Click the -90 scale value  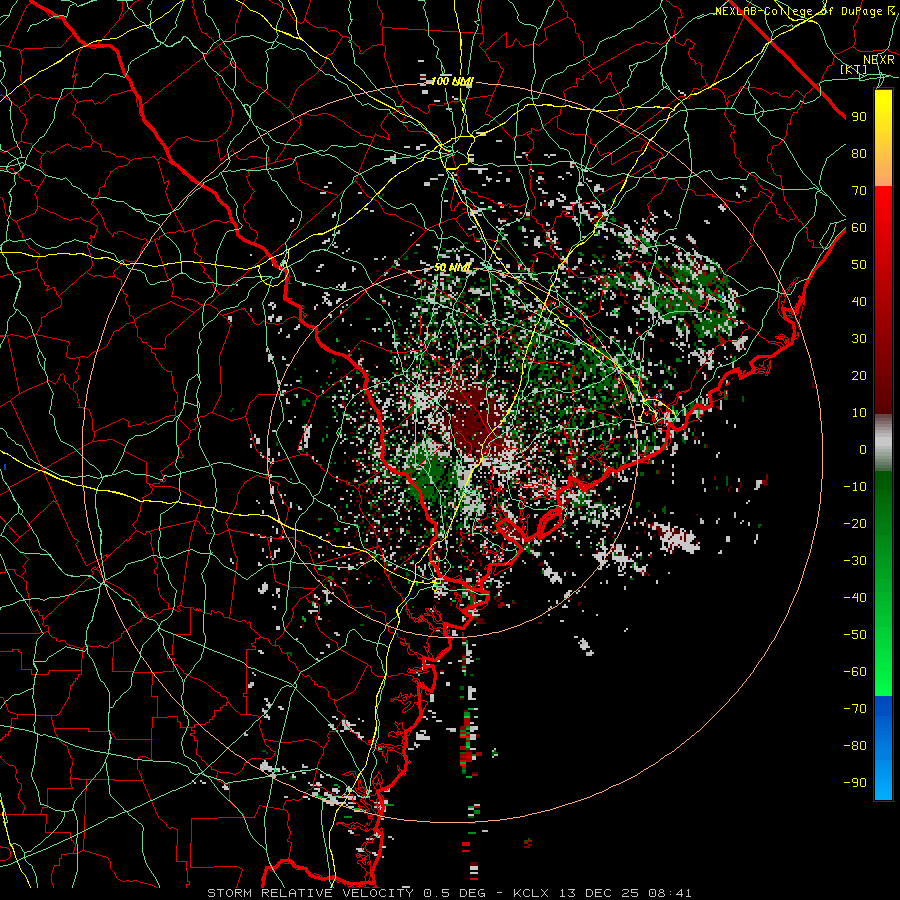pos(855,783)
